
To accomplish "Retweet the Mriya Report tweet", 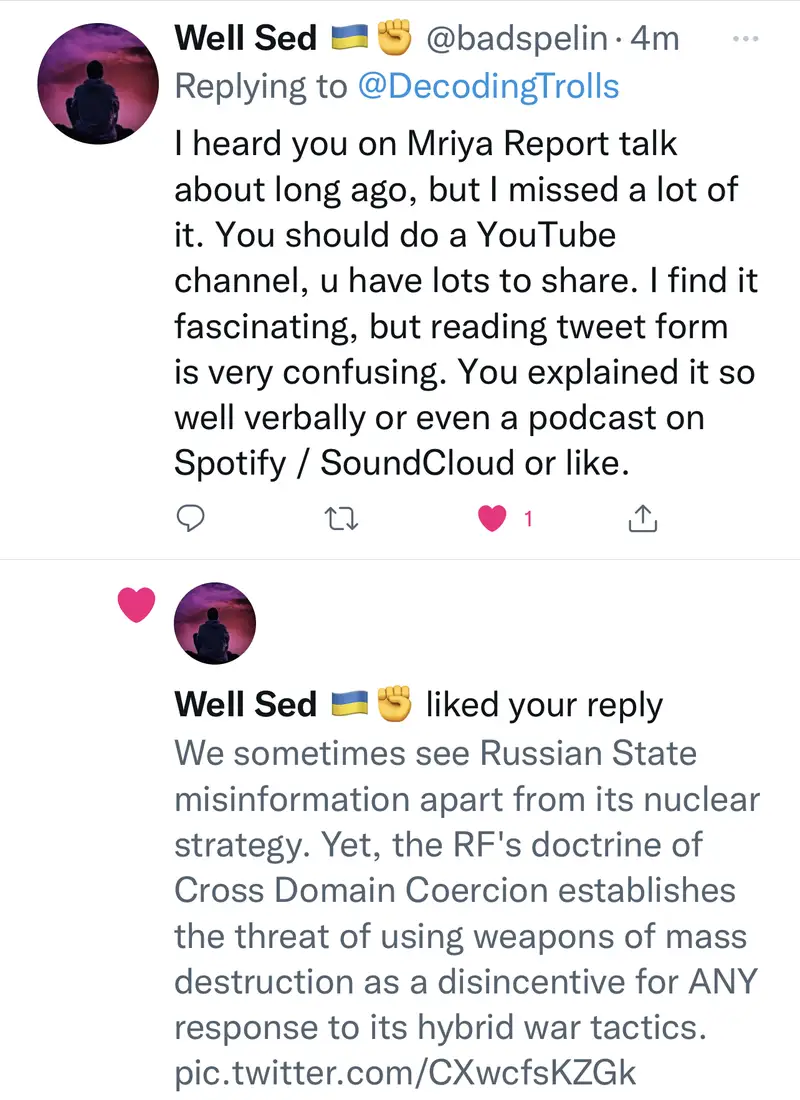I will tap(341, 518).
